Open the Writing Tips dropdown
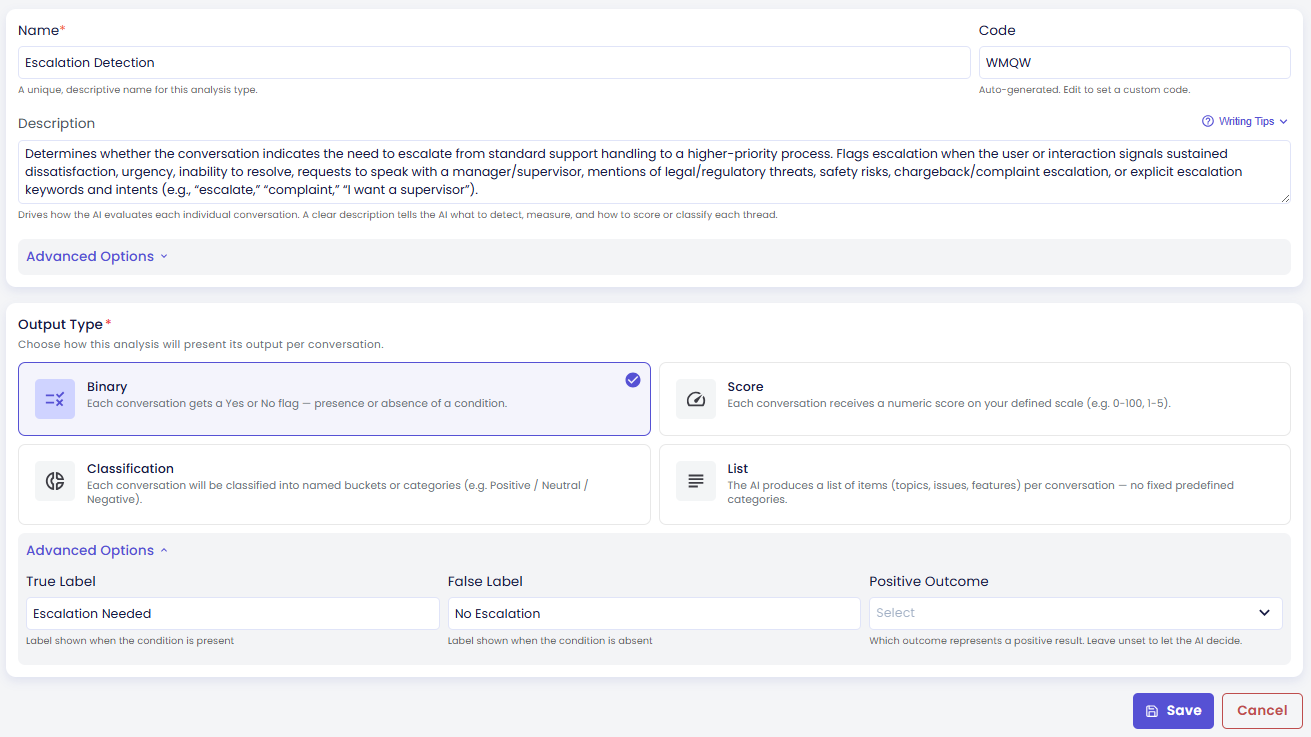Screen dimensions: 1311x737 (1245, 121)
